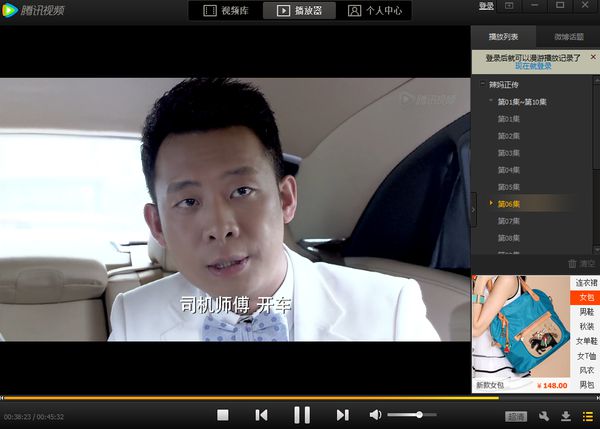The image size is (600, 429).
Task: Play episode 第08集
Action: click(509, 238)
